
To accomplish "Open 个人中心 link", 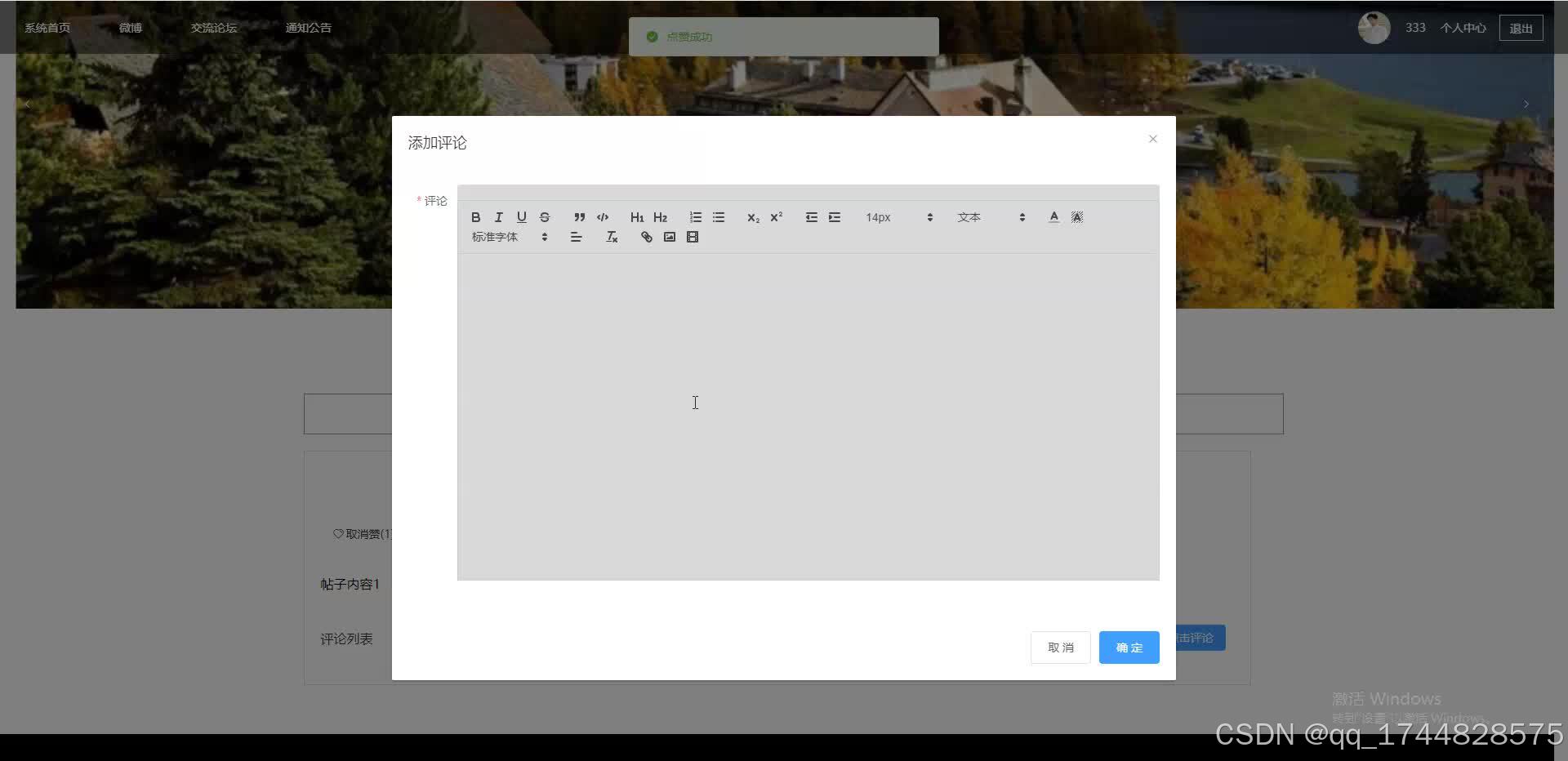I will [1463, 28].
